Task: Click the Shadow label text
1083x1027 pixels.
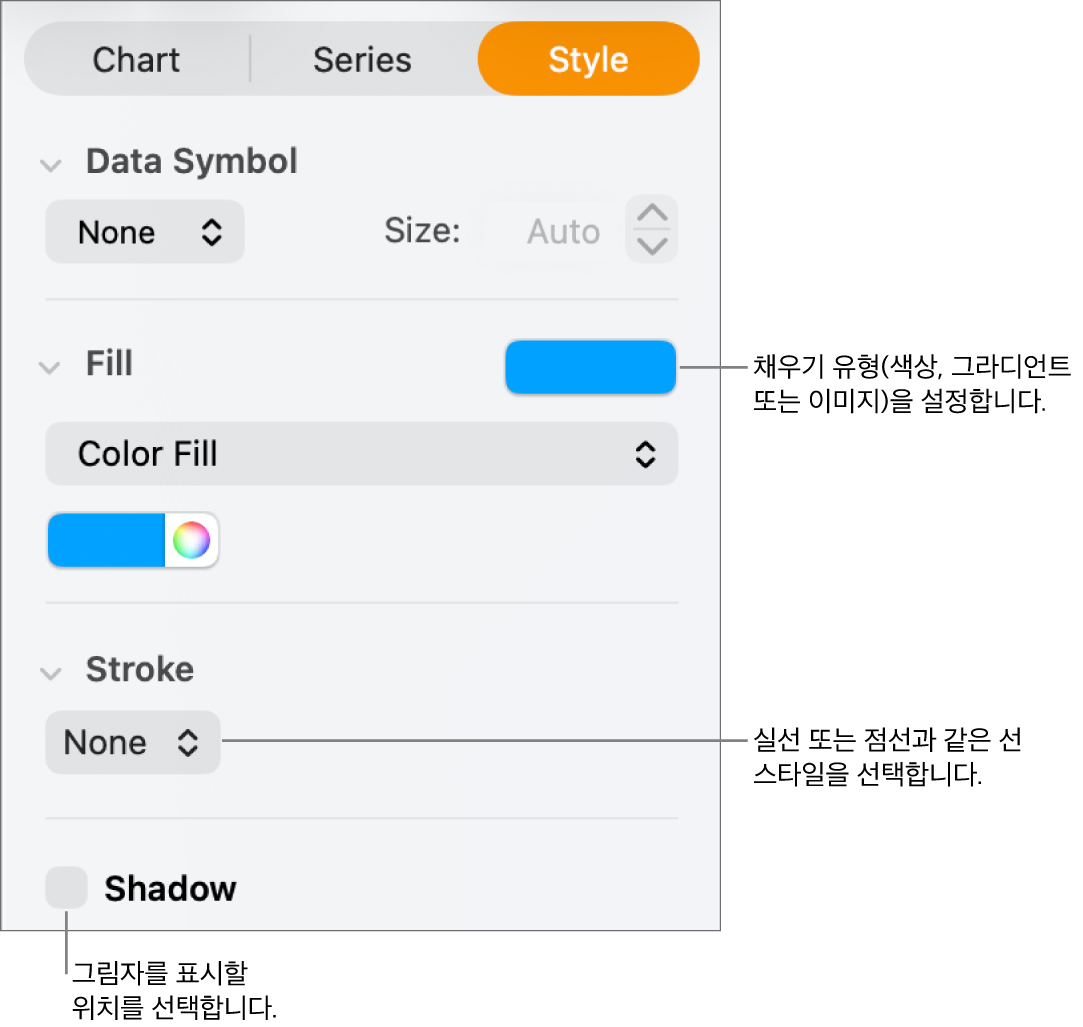Action: [170, 889]
